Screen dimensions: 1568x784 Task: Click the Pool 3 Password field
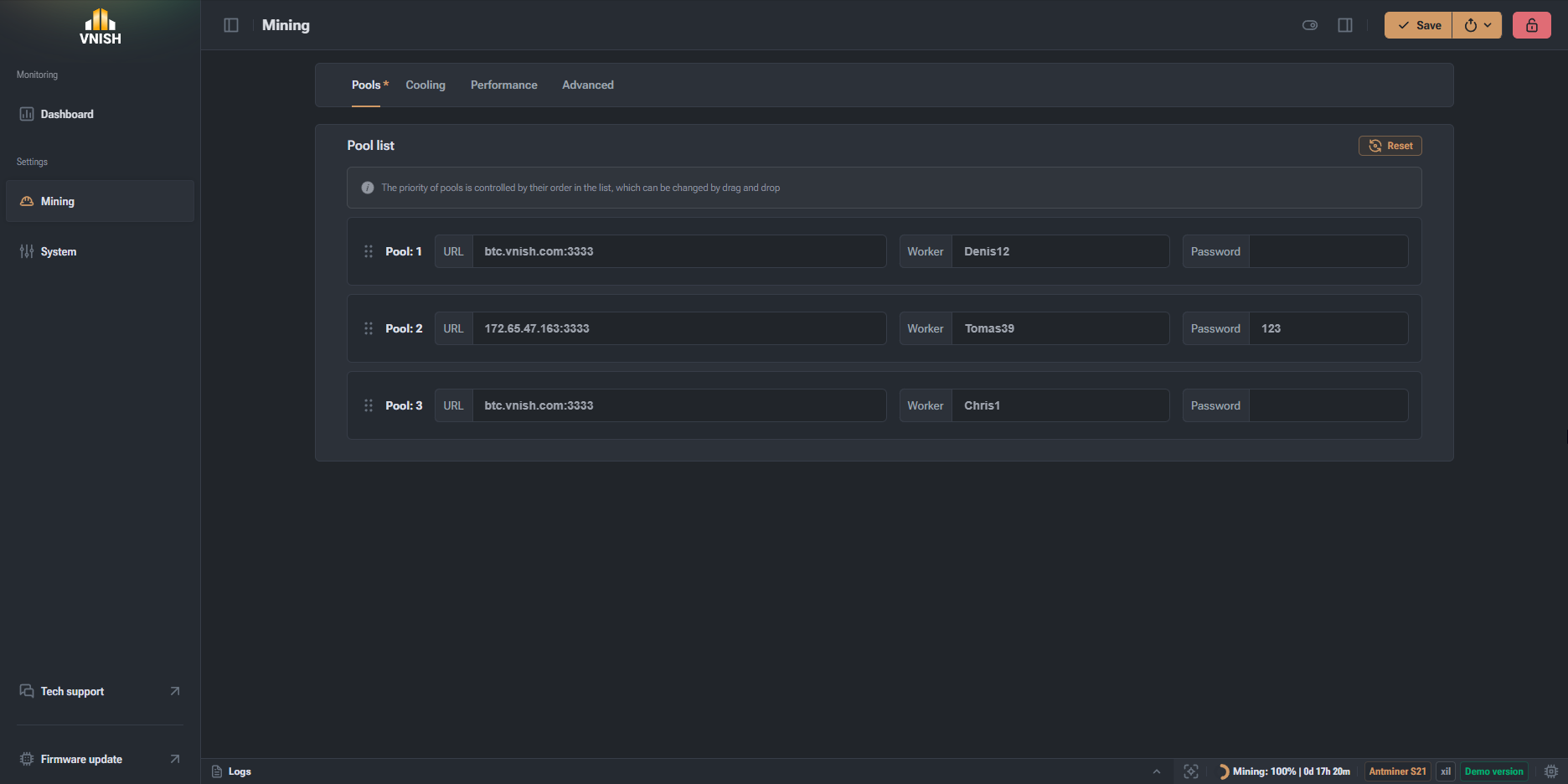click(x=1328, y=405)
